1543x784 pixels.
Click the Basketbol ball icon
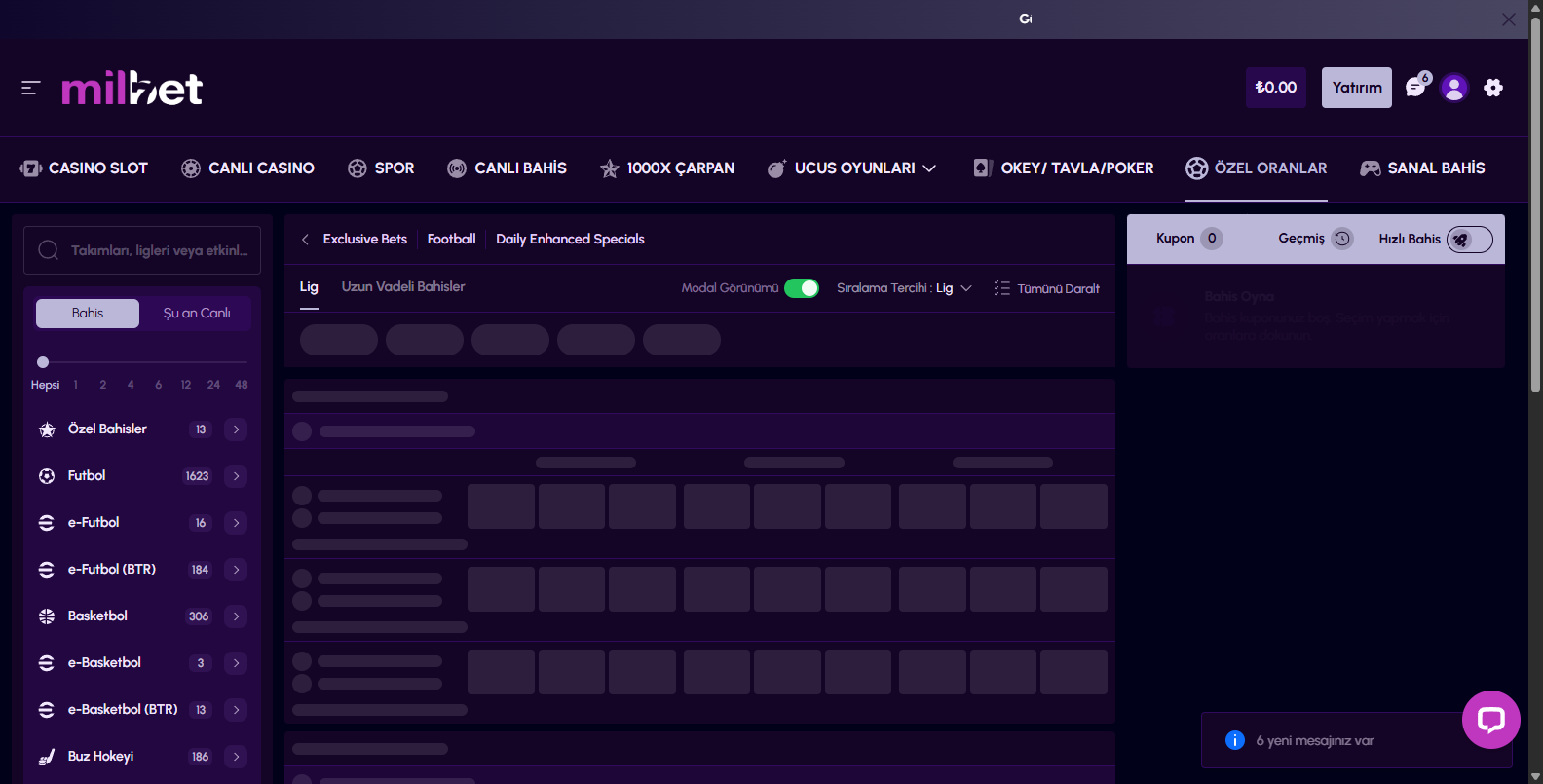pos(47,616)
